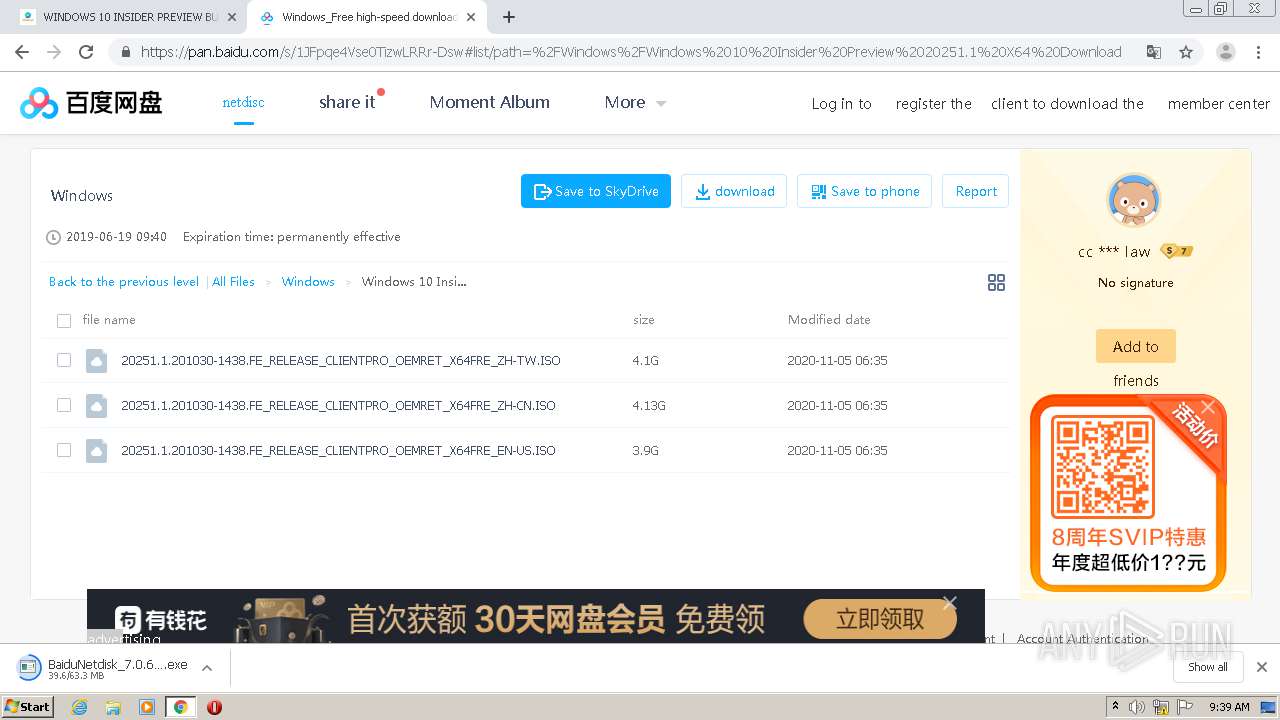Click the file icon for the ZH-TW ISO

pos(96,360)
